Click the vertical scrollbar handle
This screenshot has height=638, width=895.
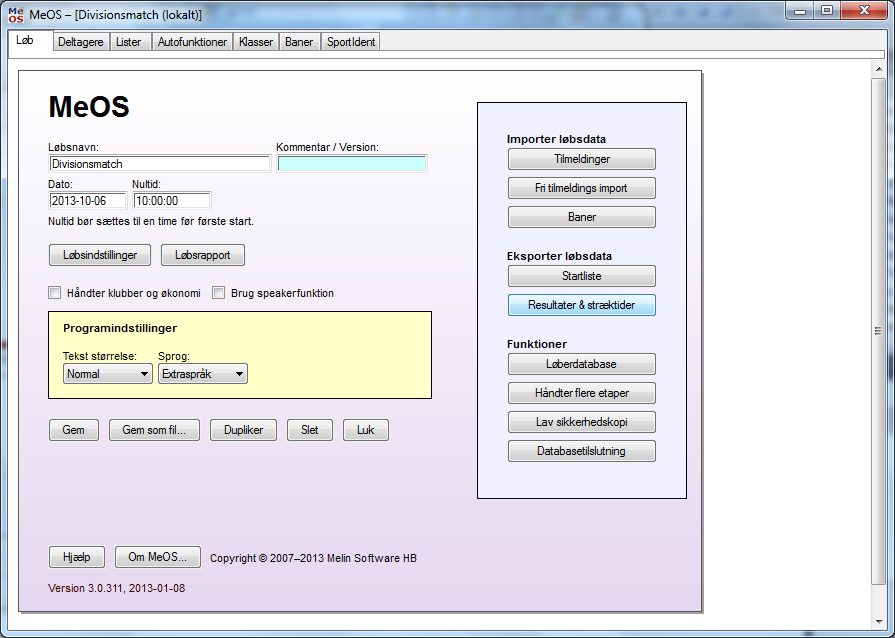(878, 331)
